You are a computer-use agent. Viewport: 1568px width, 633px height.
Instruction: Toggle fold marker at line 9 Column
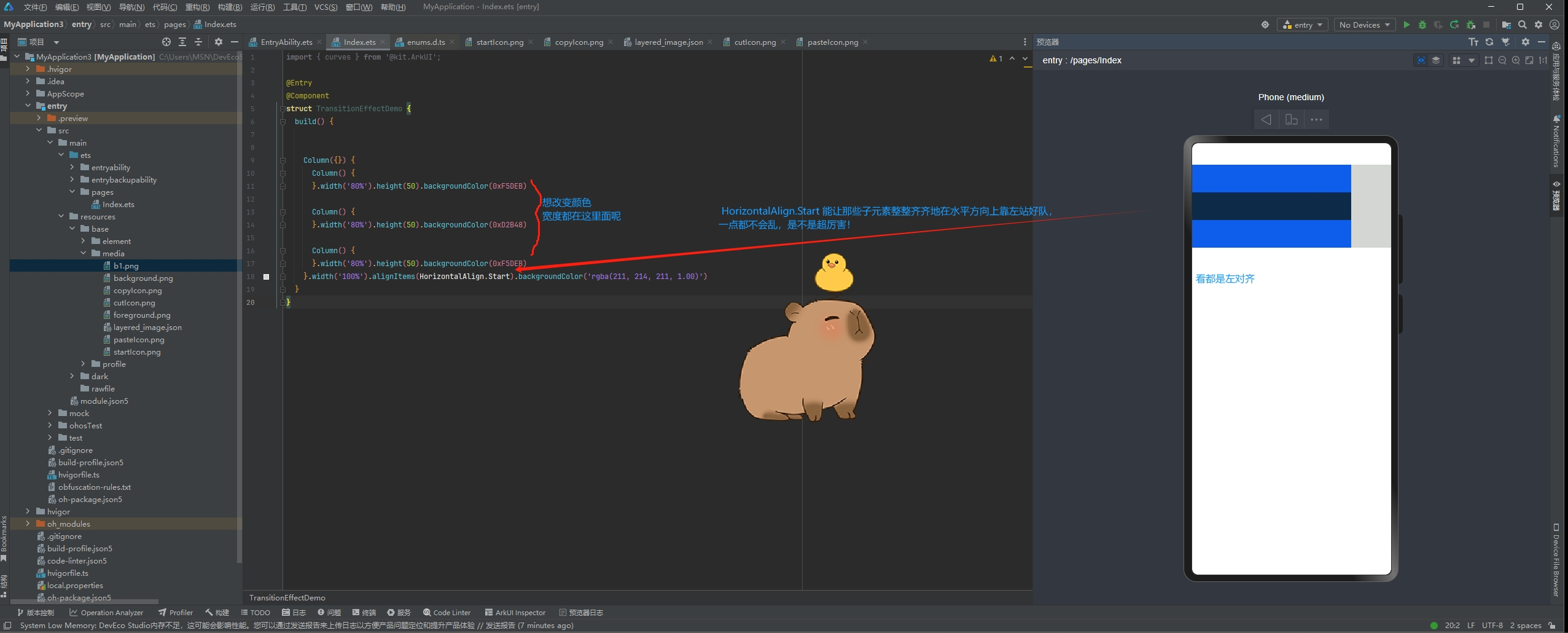point(283,160)
